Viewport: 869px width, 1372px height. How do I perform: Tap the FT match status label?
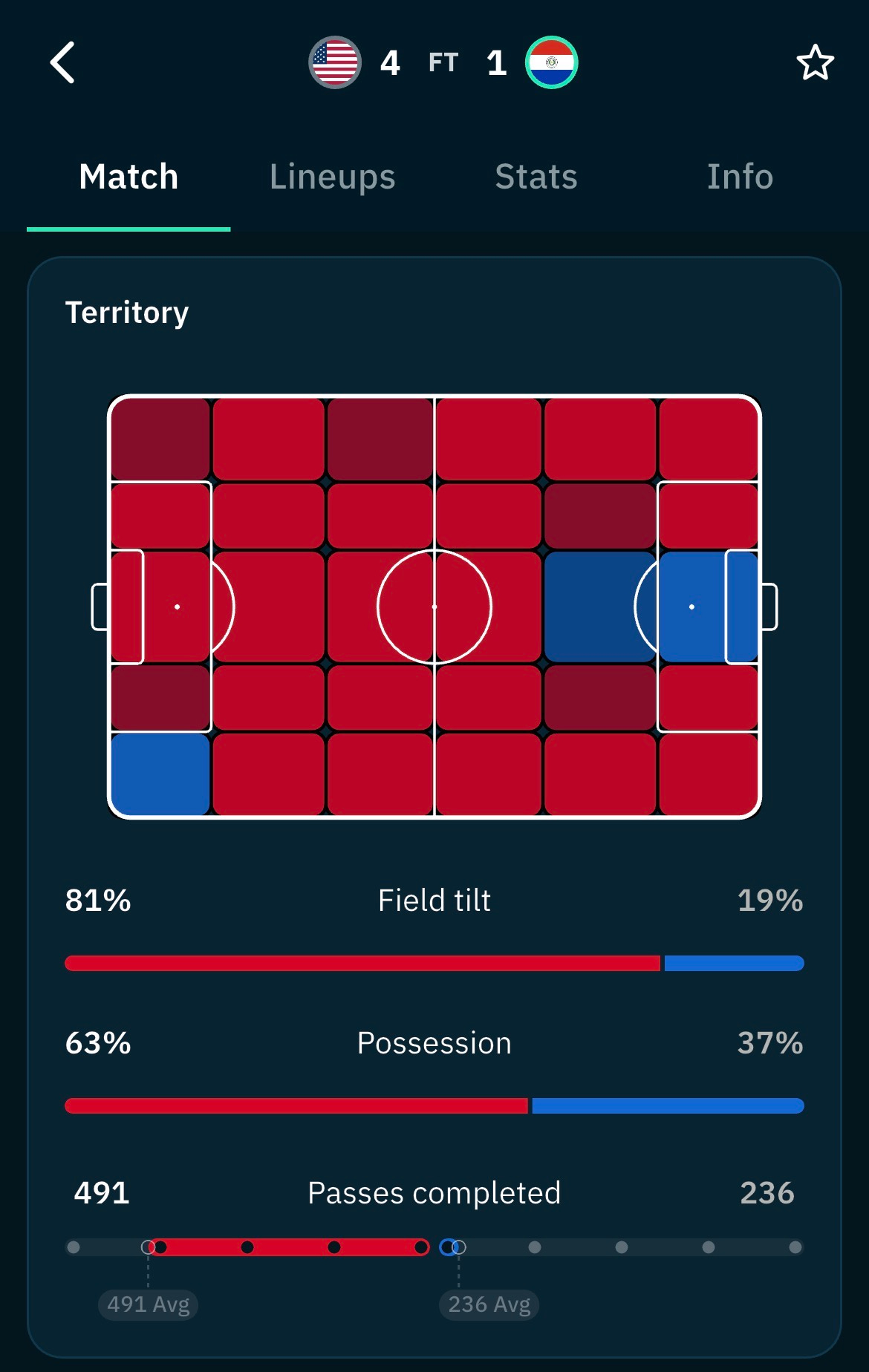coord(443,62)
